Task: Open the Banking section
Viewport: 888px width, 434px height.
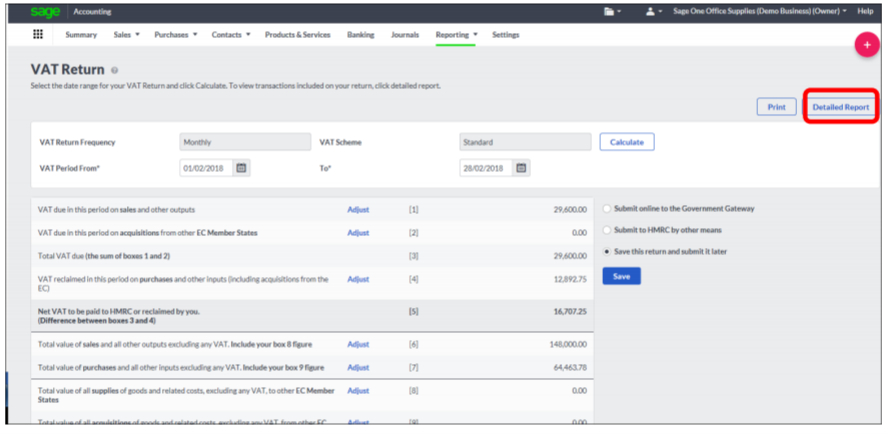Action: tap(361, 35)
